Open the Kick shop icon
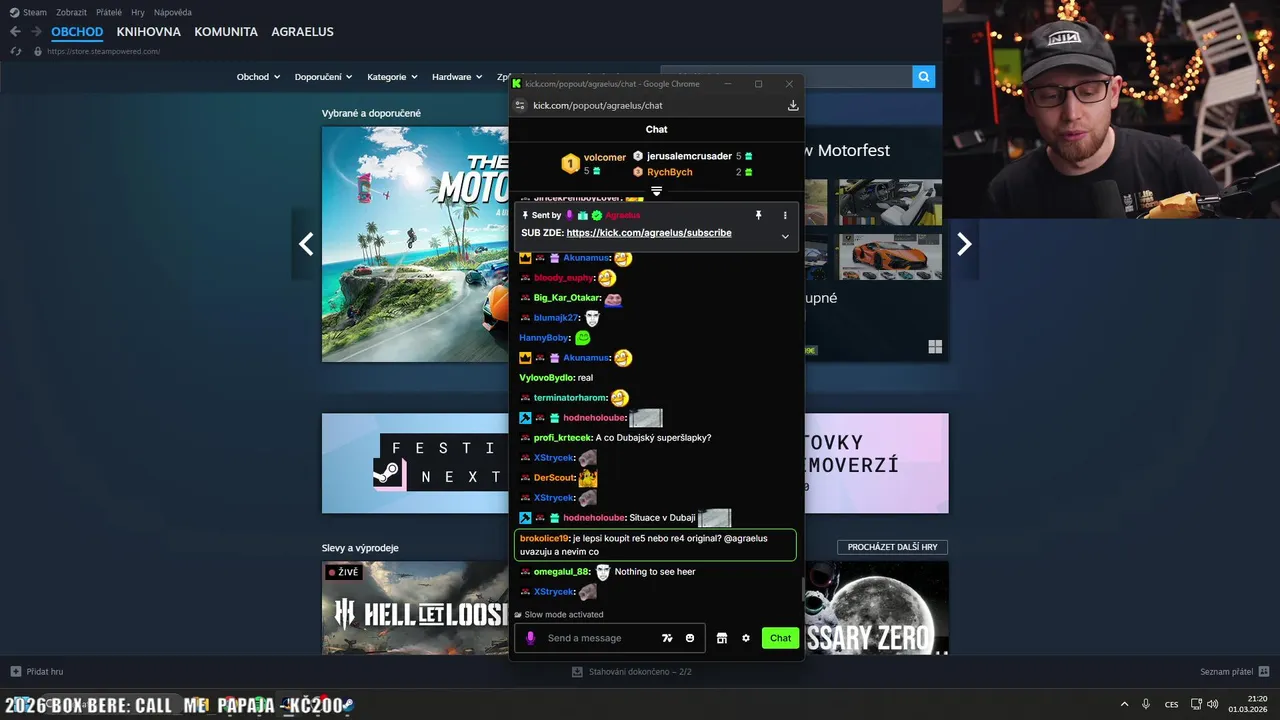 coord(721,638)
